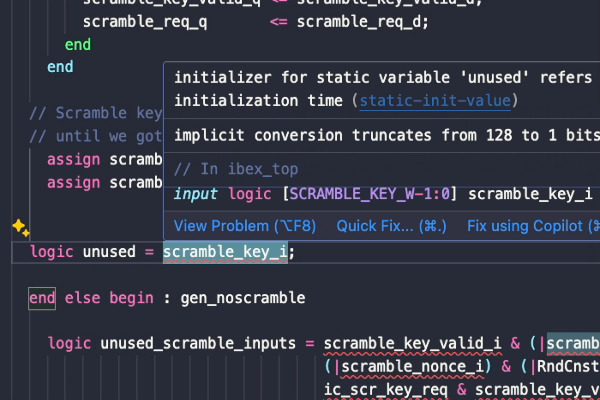Click View Problem in hover popup
The image size is (600, 400).
[x=245, y=226]
